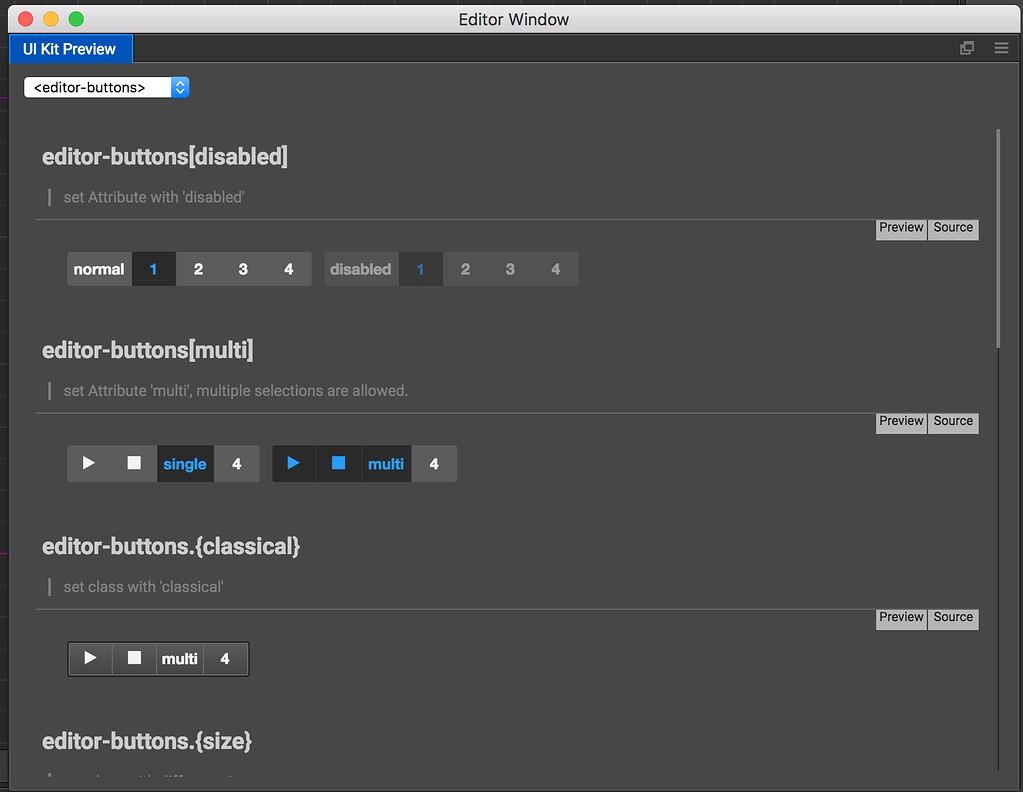
Task: Toggle the blue 'multi' button
Action: (x=386, y=463)
